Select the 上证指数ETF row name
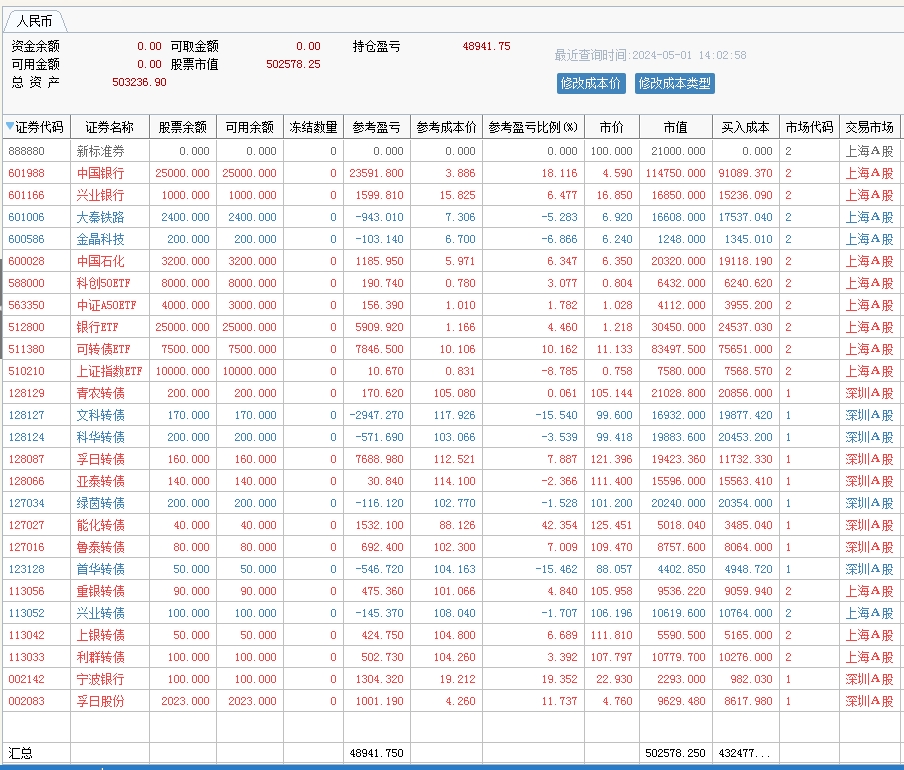 click(110, 371)
